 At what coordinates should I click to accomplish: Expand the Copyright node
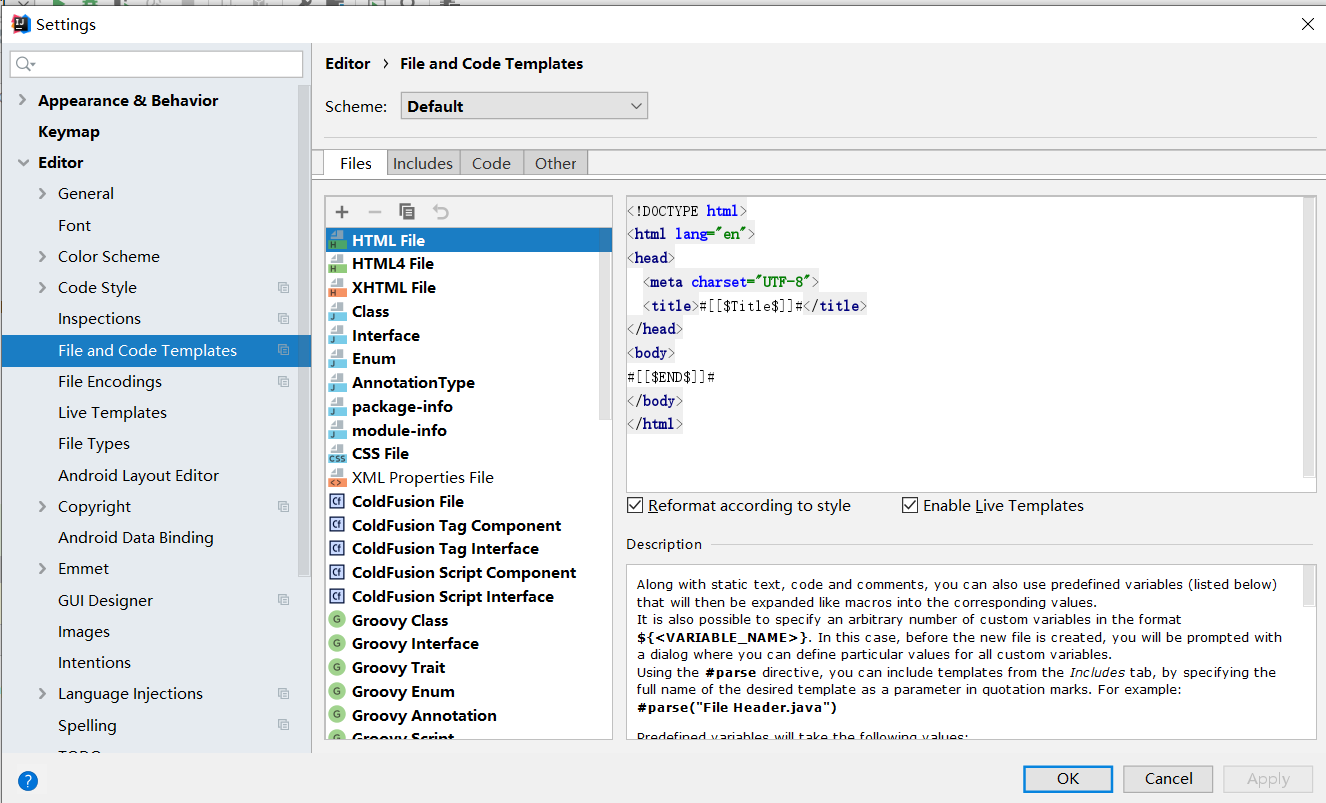[42, 507]
